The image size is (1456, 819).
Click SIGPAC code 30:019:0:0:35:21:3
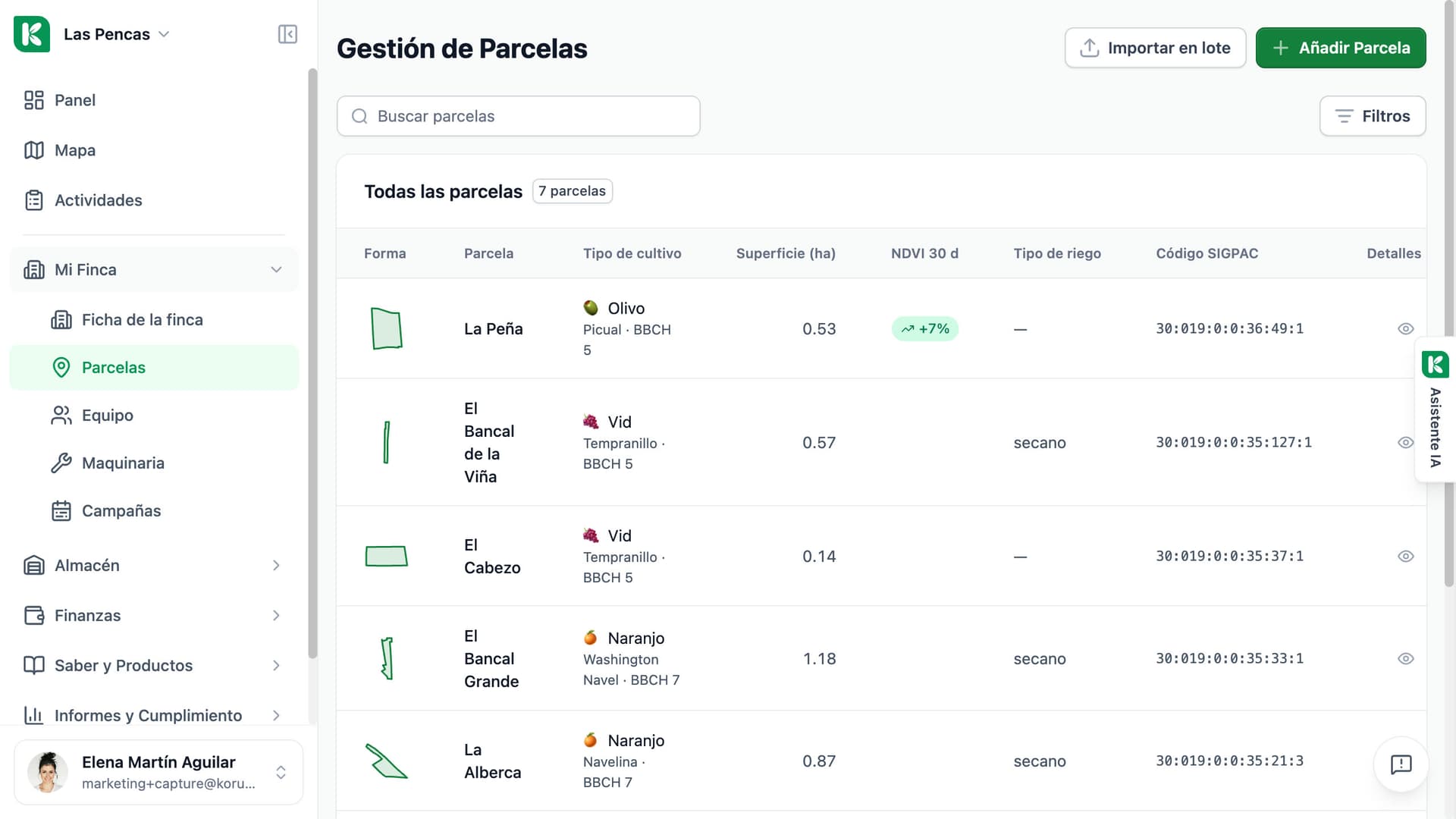tap(1229, 761)
